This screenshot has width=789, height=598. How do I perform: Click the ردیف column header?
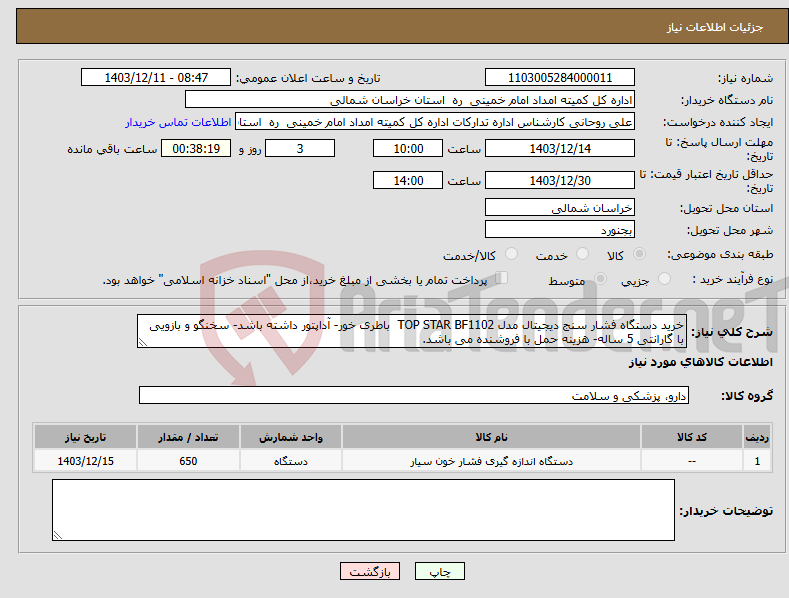757,437
